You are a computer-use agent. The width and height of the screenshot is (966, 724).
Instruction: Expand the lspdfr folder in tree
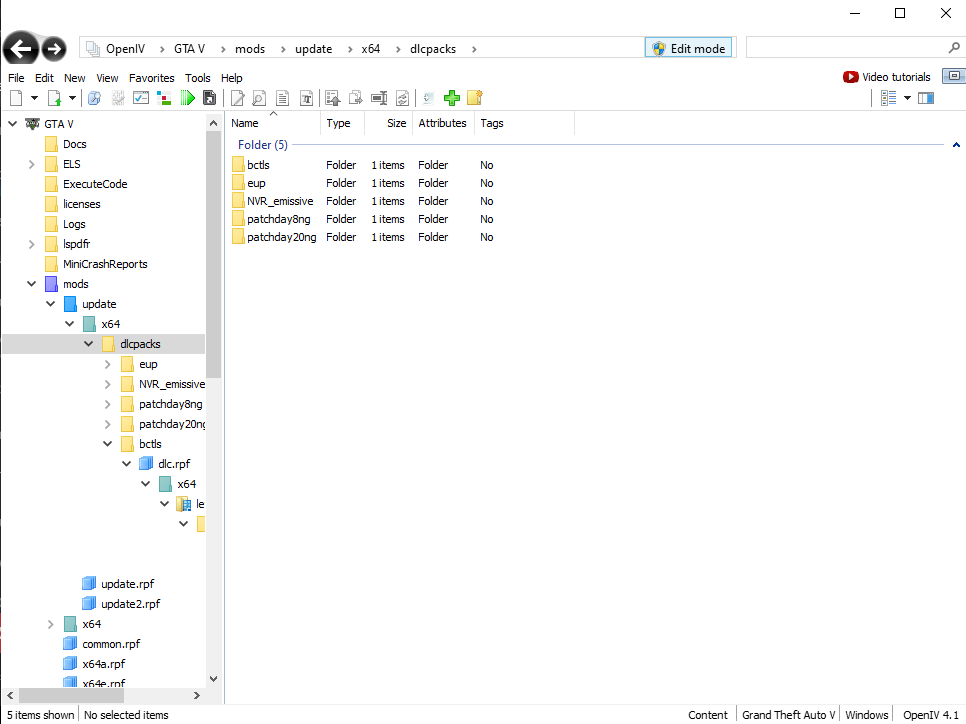31,244
